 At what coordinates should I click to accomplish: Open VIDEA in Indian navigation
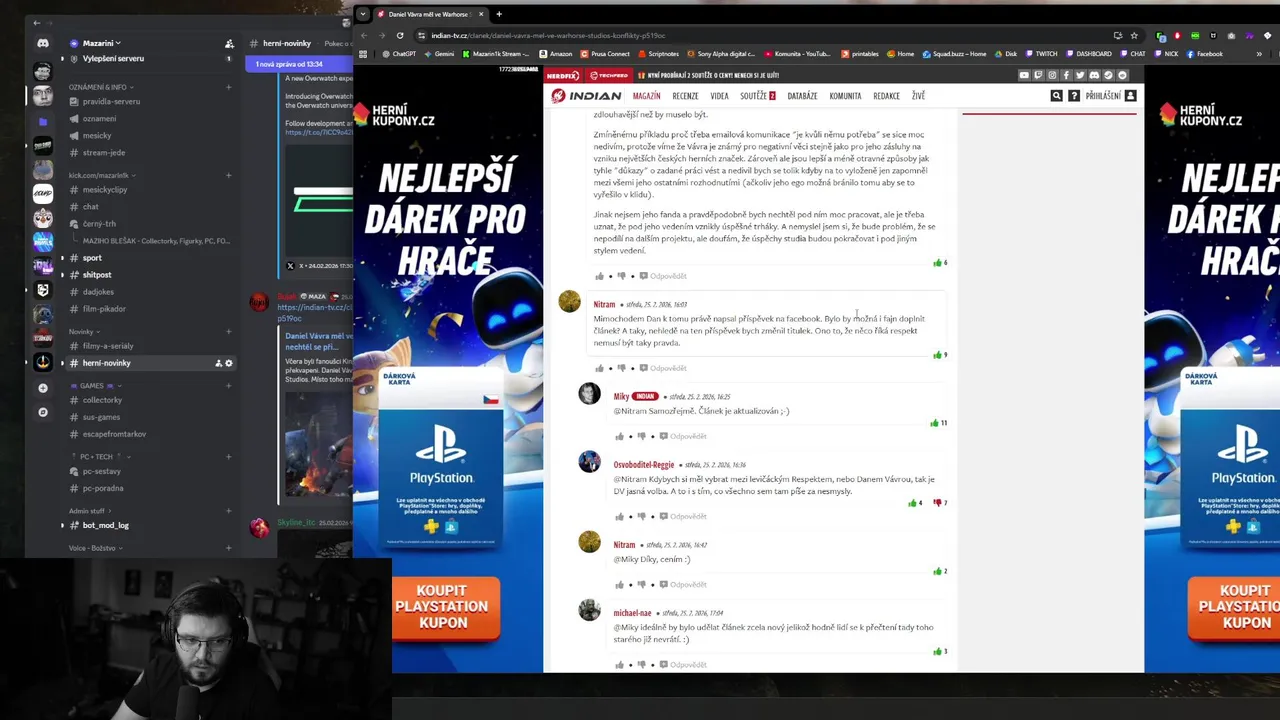(x=719, y=96)
